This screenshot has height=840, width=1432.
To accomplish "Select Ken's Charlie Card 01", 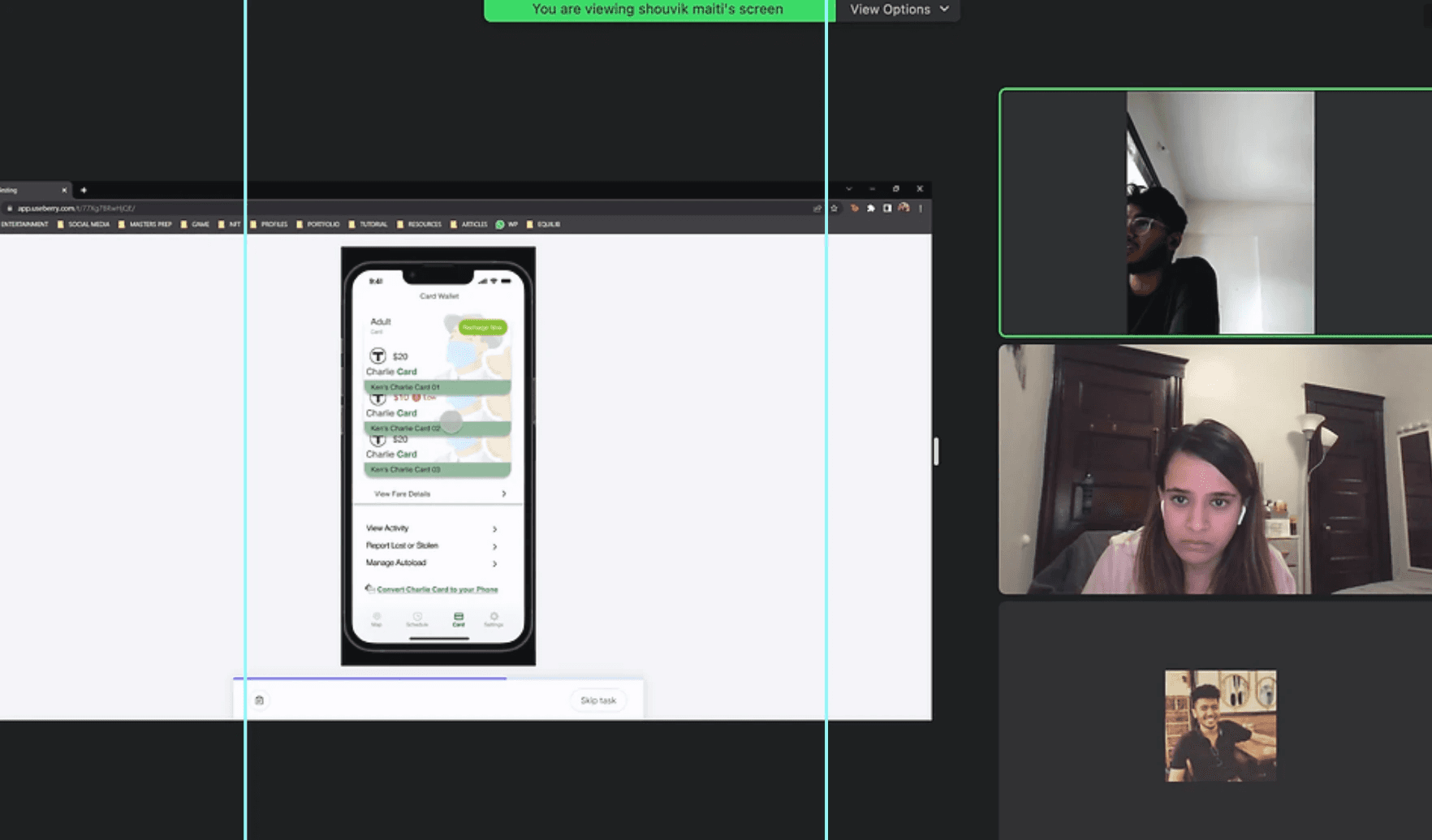I will pyautogui.click(x=438, y=387).
